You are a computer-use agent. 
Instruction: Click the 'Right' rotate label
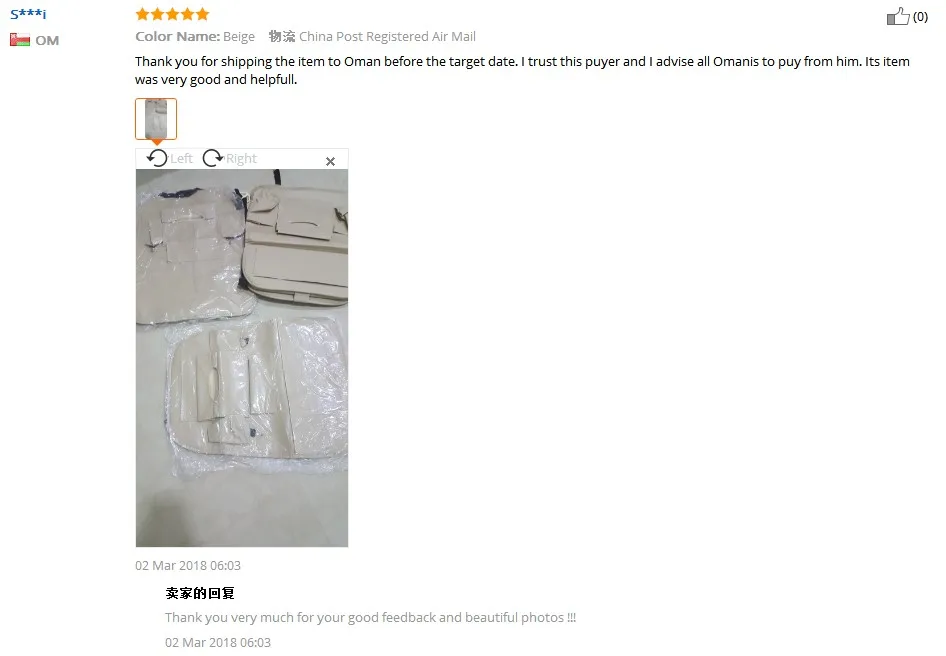[241, 158]
